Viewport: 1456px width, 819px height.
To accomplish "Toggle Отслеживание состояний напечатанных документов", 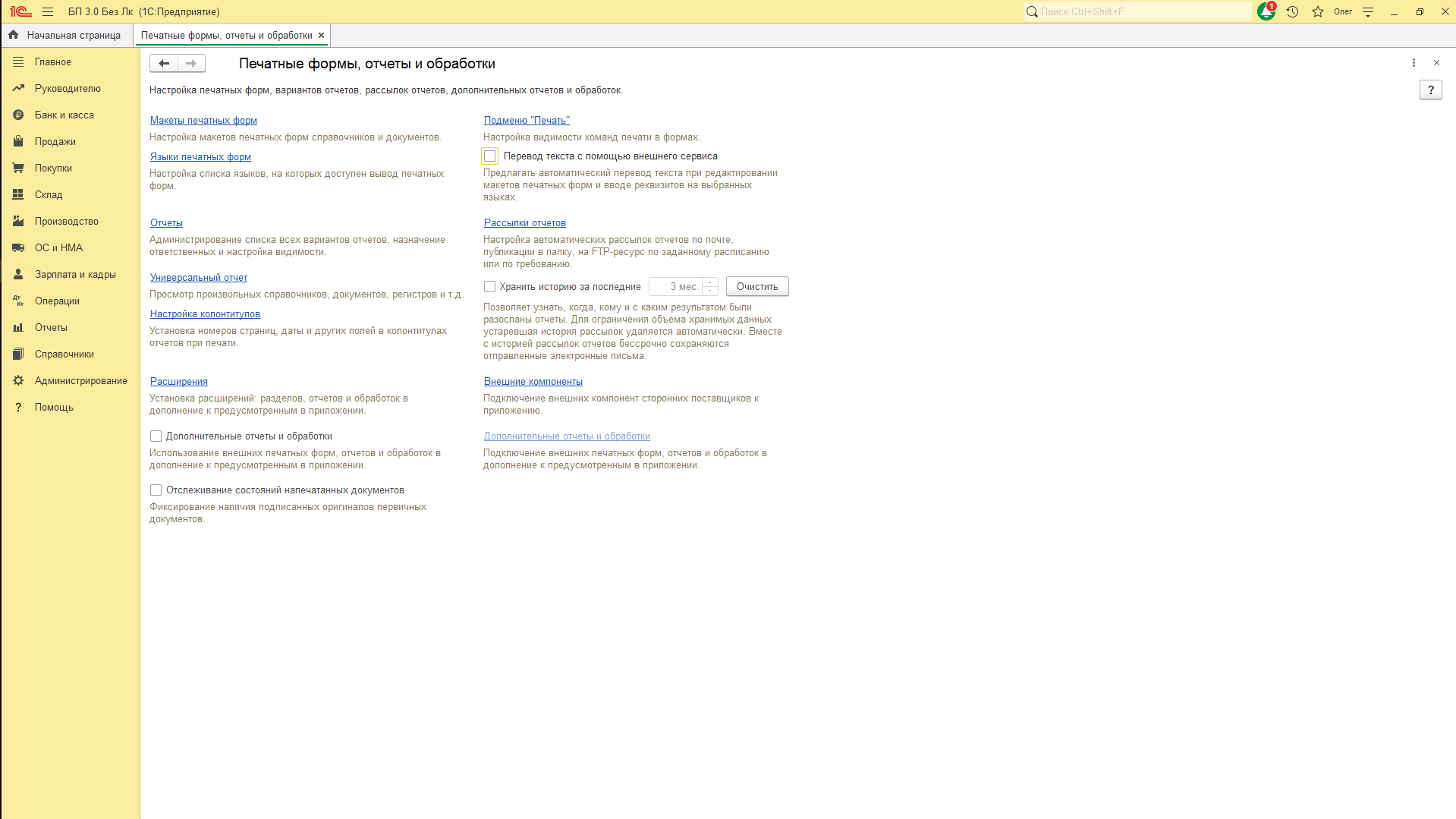I will click(x=156, y=490).
